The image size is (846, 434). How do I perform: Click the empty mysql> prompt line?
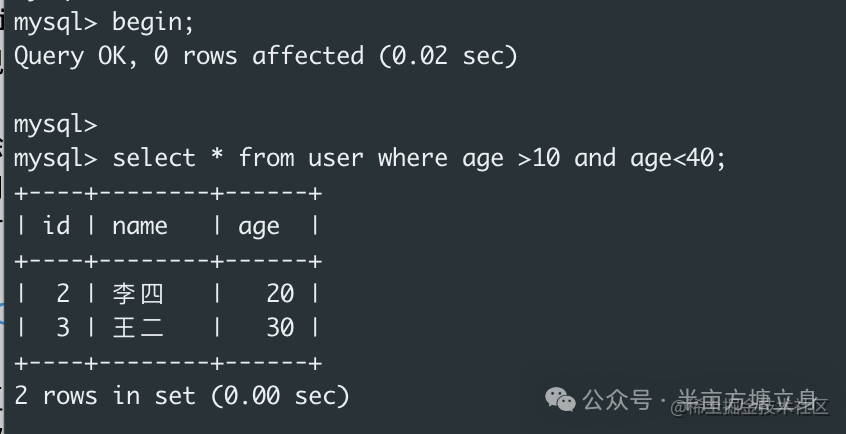coord(55,125)
